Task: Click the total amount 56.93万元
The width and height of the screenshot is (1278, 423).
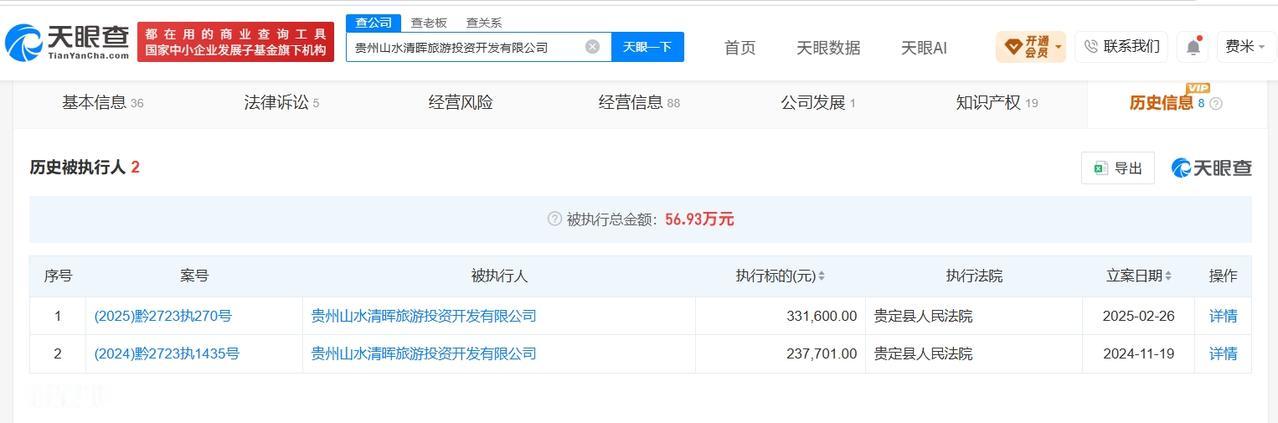Action: tap(699, 219)
